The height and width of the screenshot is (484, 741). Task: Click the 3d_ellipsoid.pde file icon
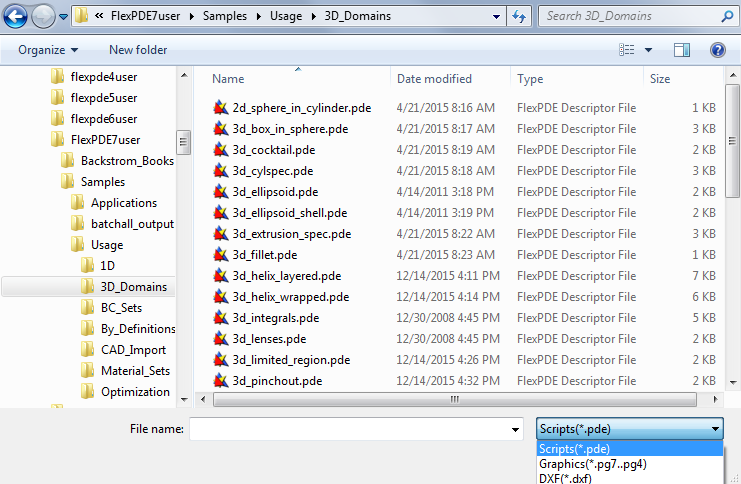pyautogui.click(x=221, y=192)
